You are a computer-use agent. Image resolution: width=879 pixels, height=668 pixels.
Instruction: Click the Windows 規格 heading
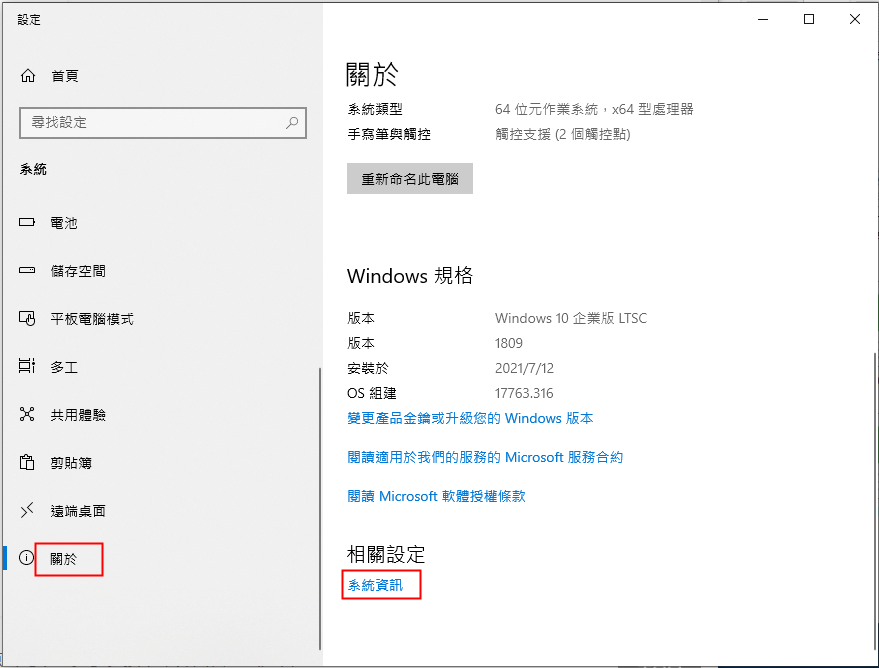410,276
